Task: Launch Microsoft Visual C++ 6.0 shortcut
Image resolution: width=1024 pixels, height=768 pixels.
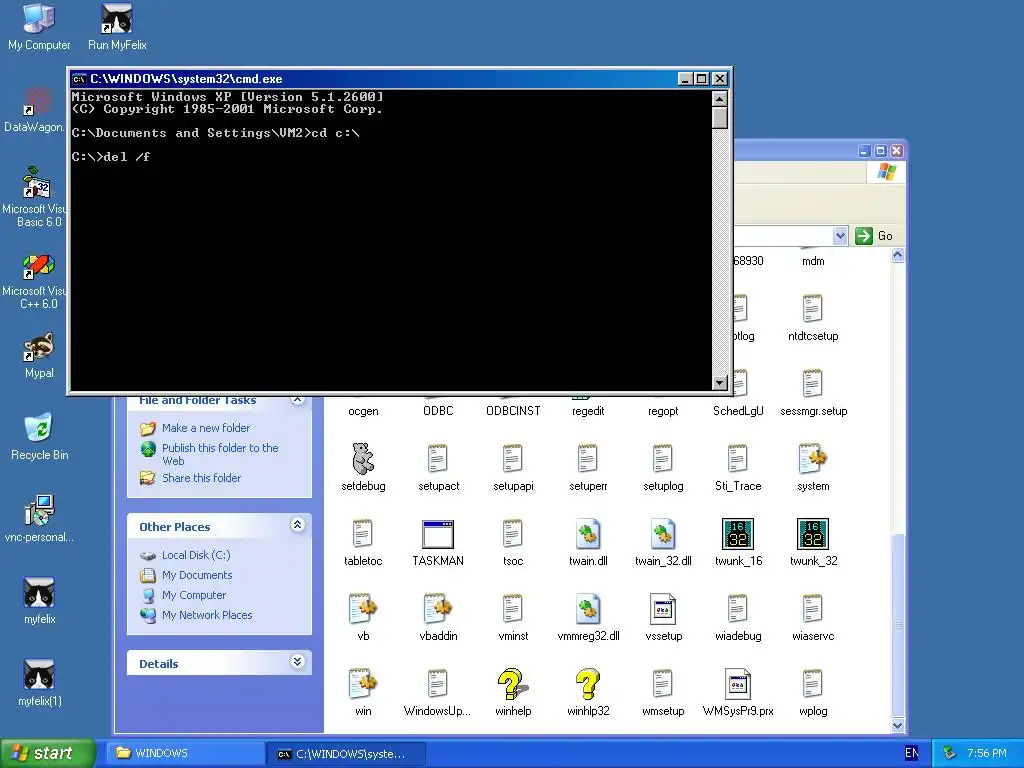Action: pyautogui.click(x=34, y=281)
